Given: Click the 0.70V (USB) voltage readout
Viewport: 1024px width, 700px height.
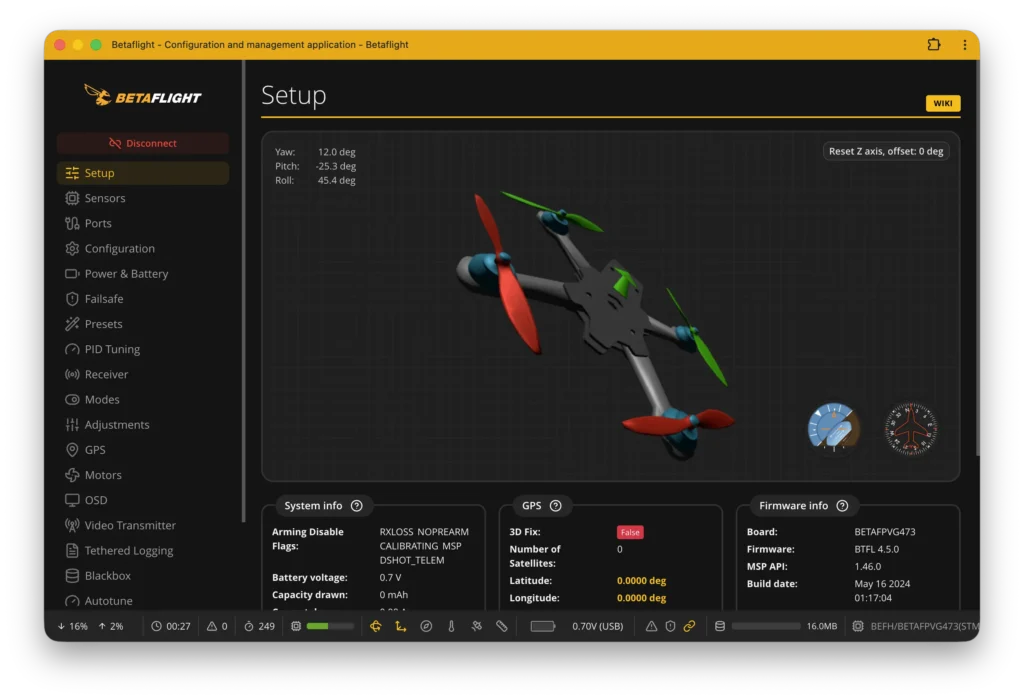Looking at the screenshot, I should 598,626.
